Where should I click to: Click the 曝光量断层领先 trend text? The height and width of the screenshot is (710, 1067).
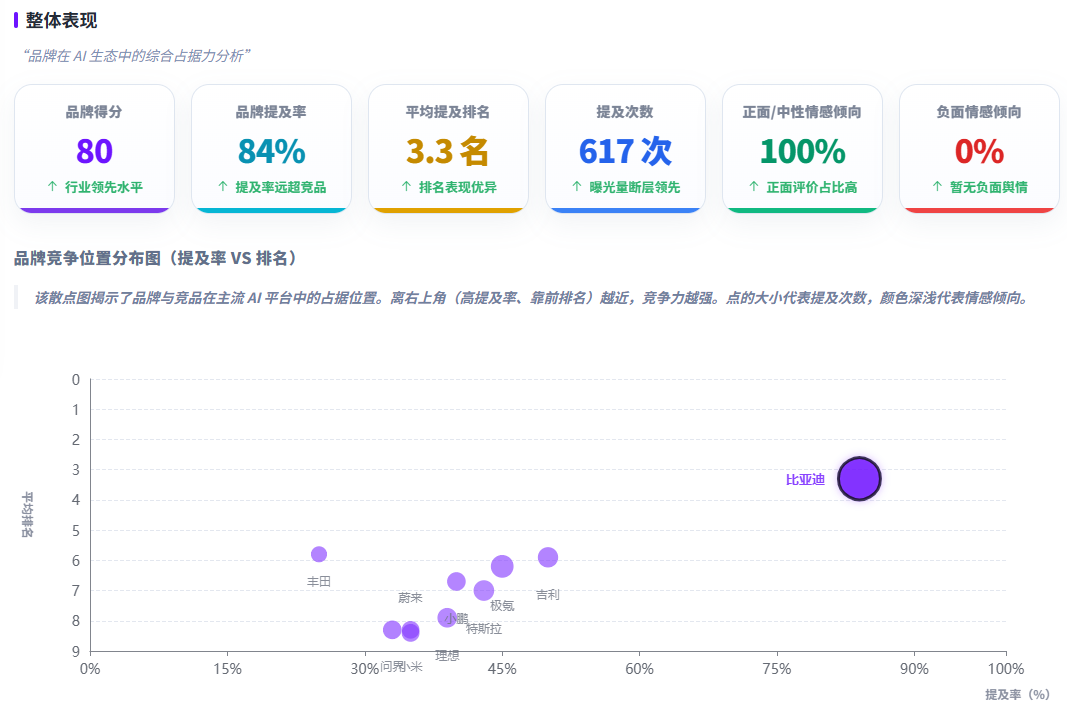coord(634,187)
